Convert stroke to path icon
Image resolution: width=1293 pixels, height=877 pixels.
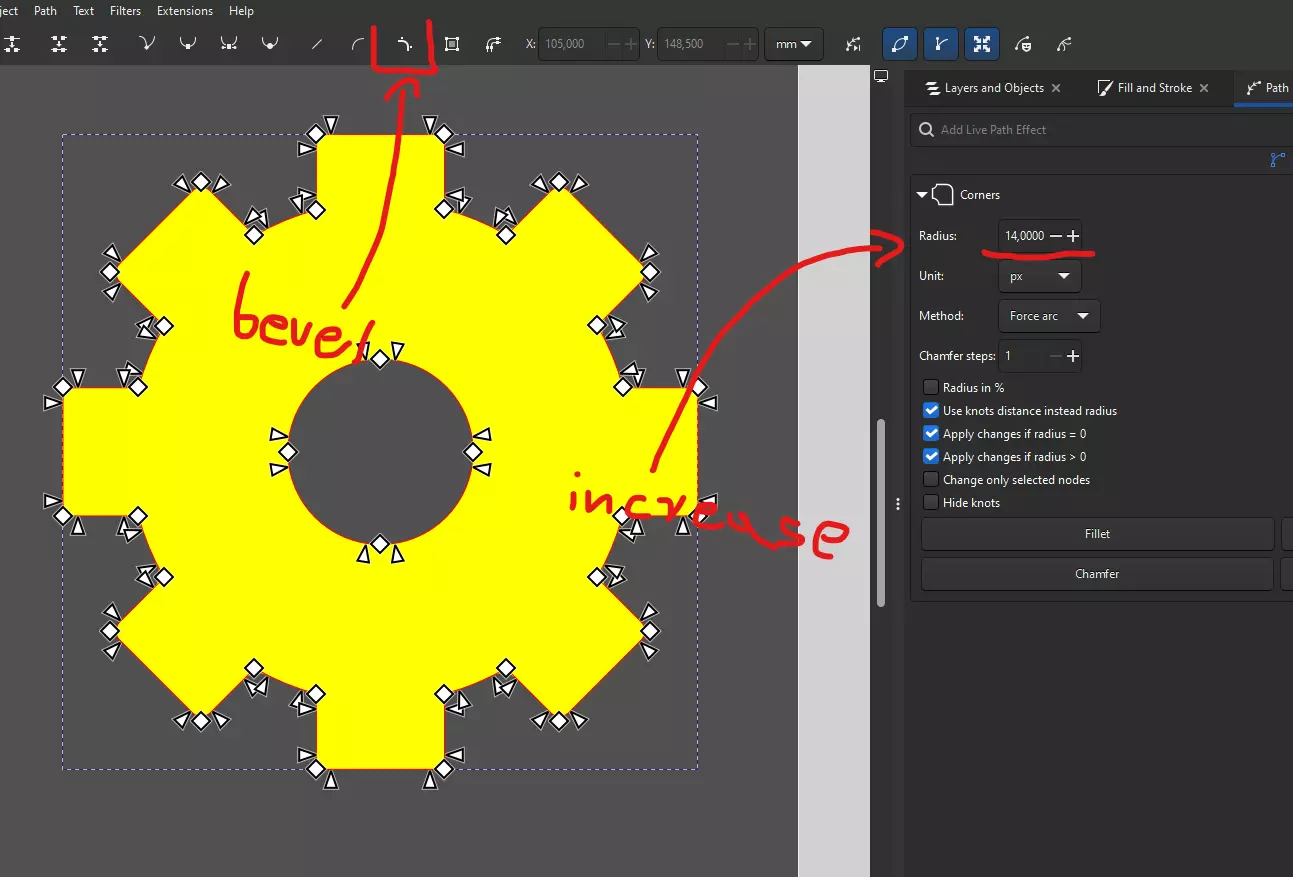click(x=493, y=44)
